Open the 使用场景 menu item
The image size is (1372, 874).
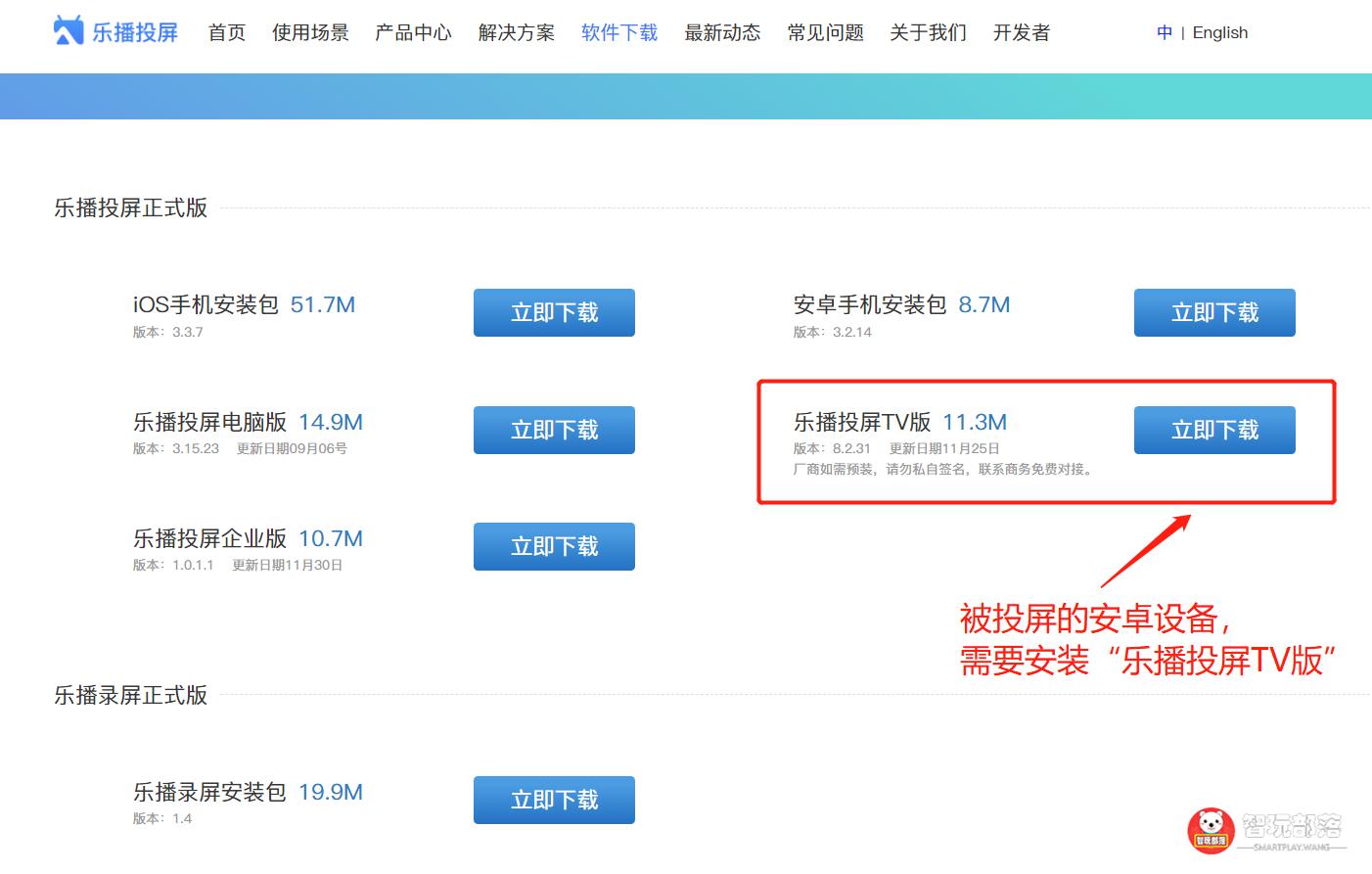(x=310, y=32)
